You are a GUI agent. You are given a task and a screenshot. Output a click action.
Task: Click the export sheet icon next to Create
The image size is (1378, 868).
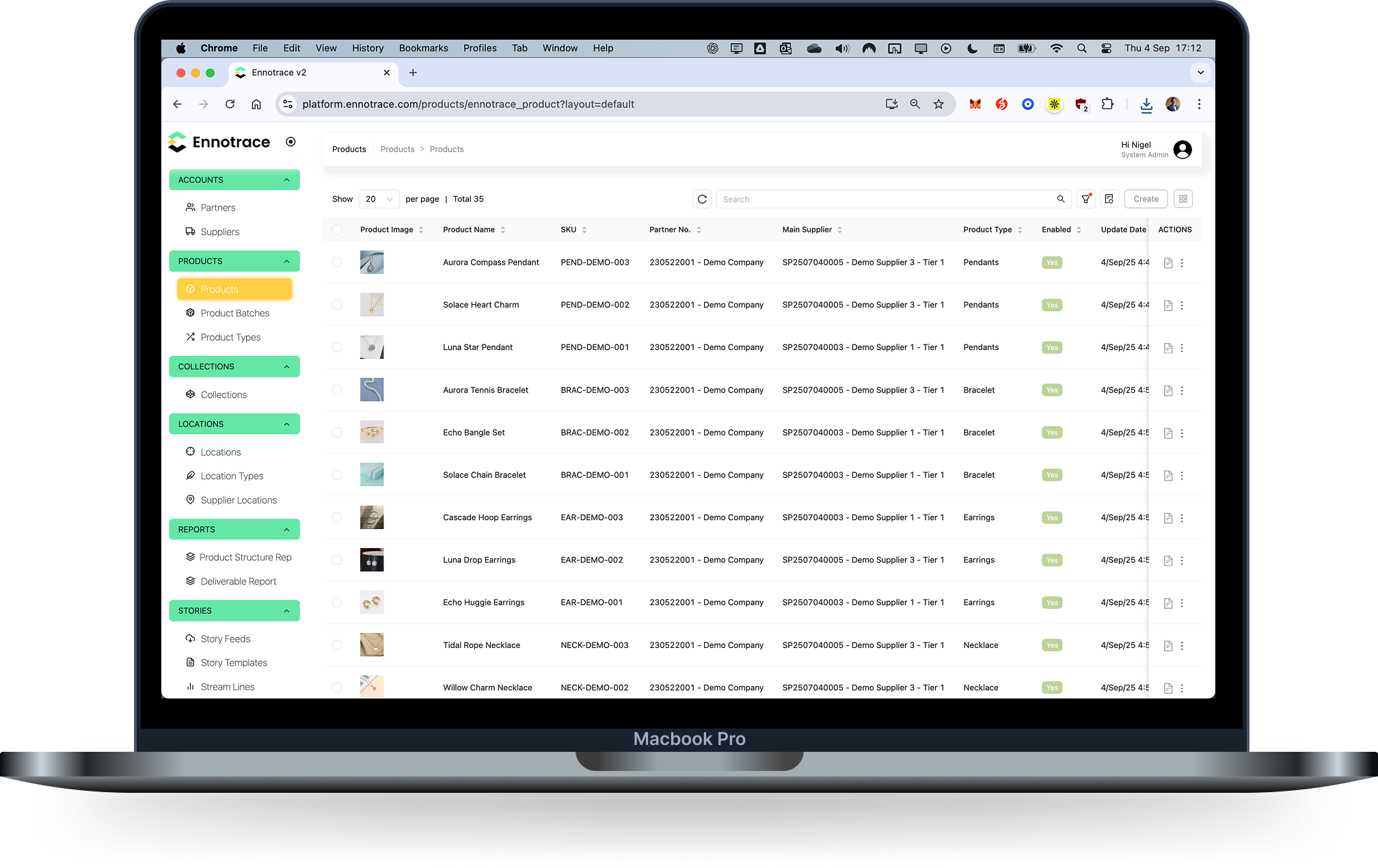click(1109, 199)
